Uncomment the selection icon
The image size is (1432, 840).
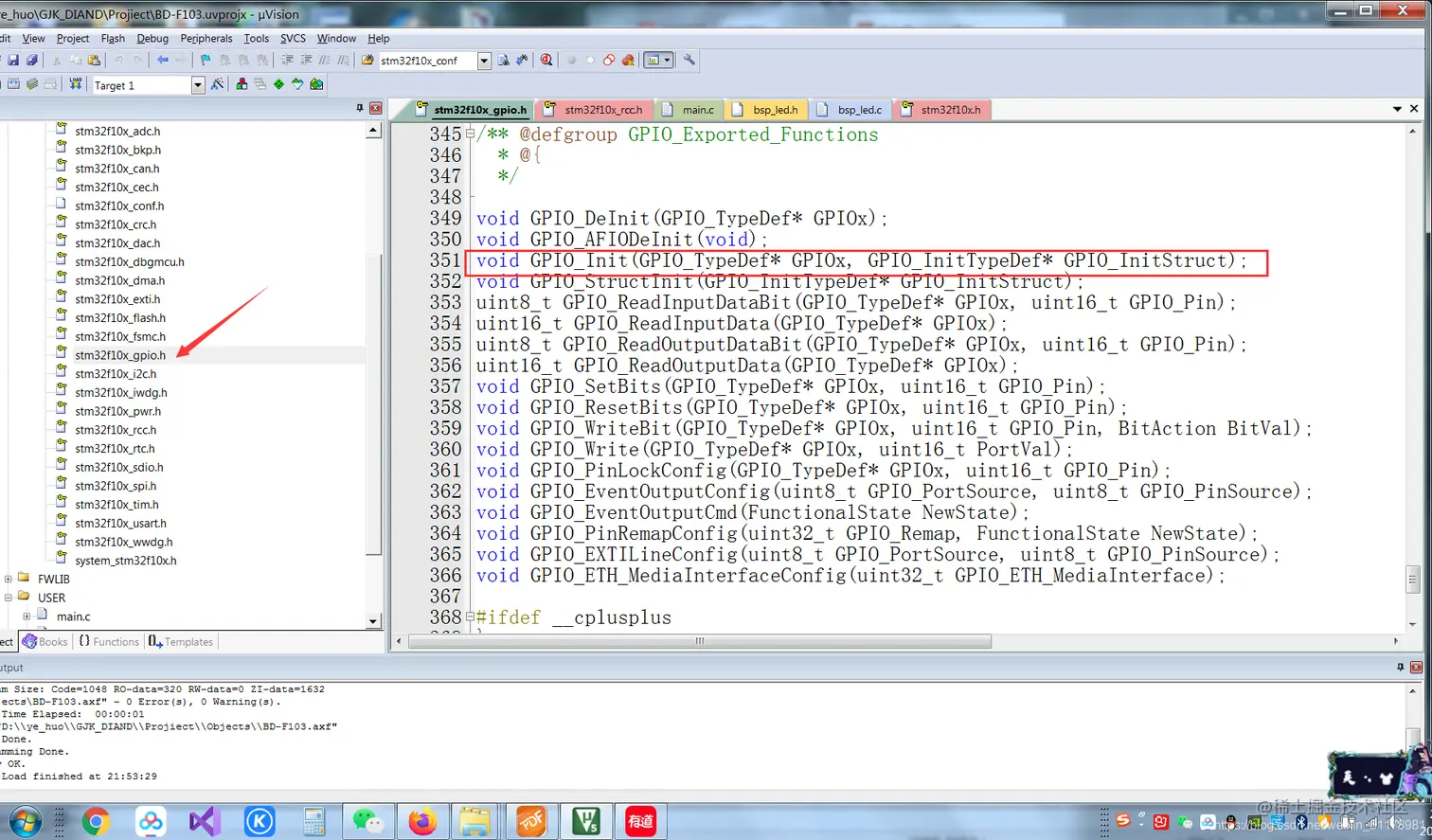pyautogui.click(x=343, y=60)
